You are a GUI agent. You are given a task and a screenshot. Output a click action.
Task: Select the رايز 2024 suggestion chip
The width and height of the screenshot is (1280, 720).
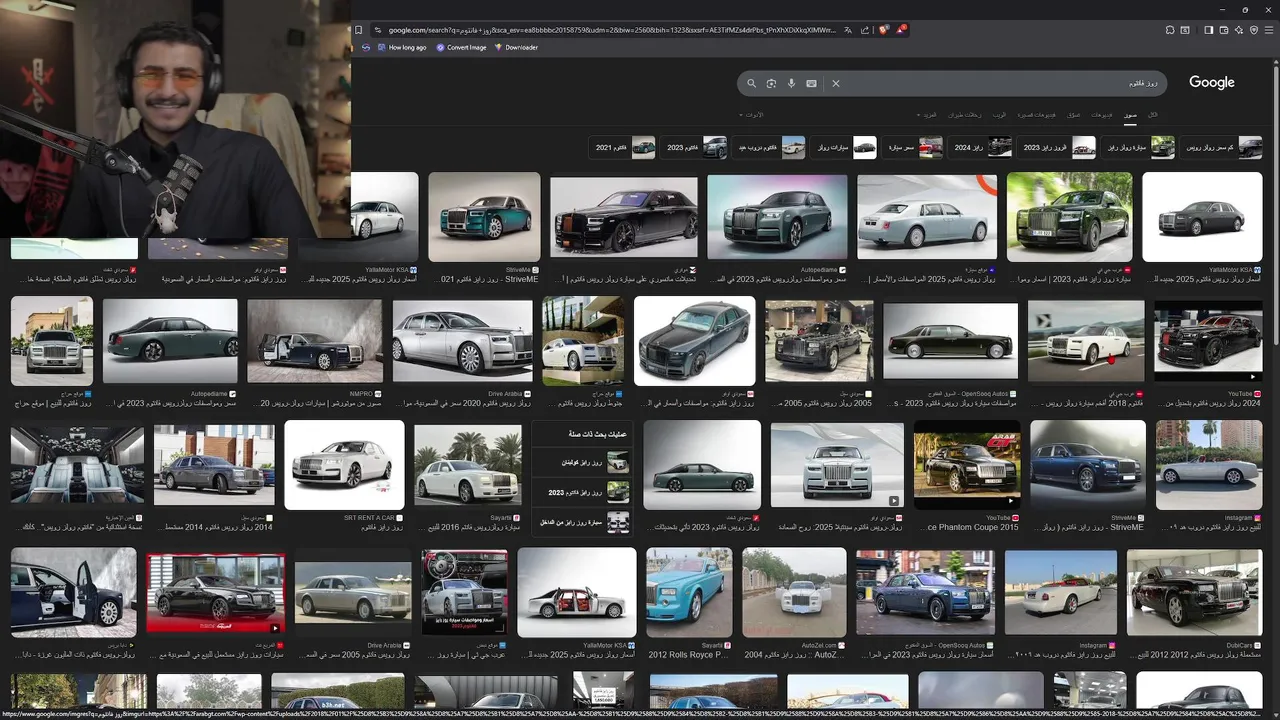981,148
